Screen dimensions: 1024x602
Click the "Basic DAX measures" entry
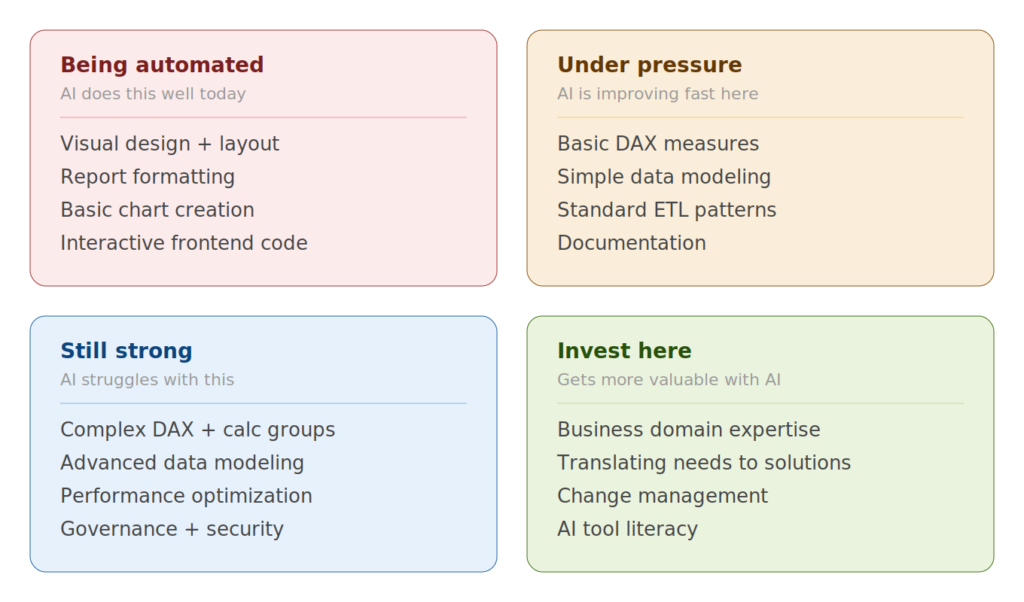click(x=658, y=144)
